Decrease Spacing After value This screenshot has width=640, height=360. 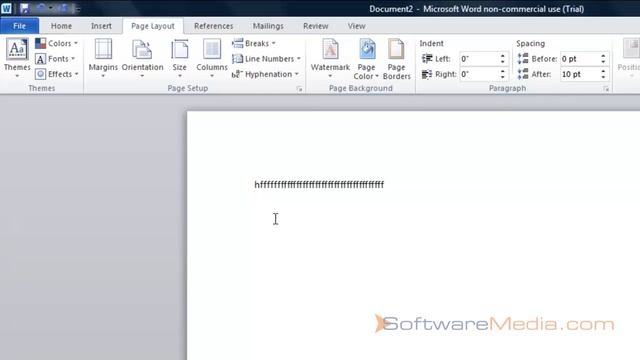[x=603, y=77]
